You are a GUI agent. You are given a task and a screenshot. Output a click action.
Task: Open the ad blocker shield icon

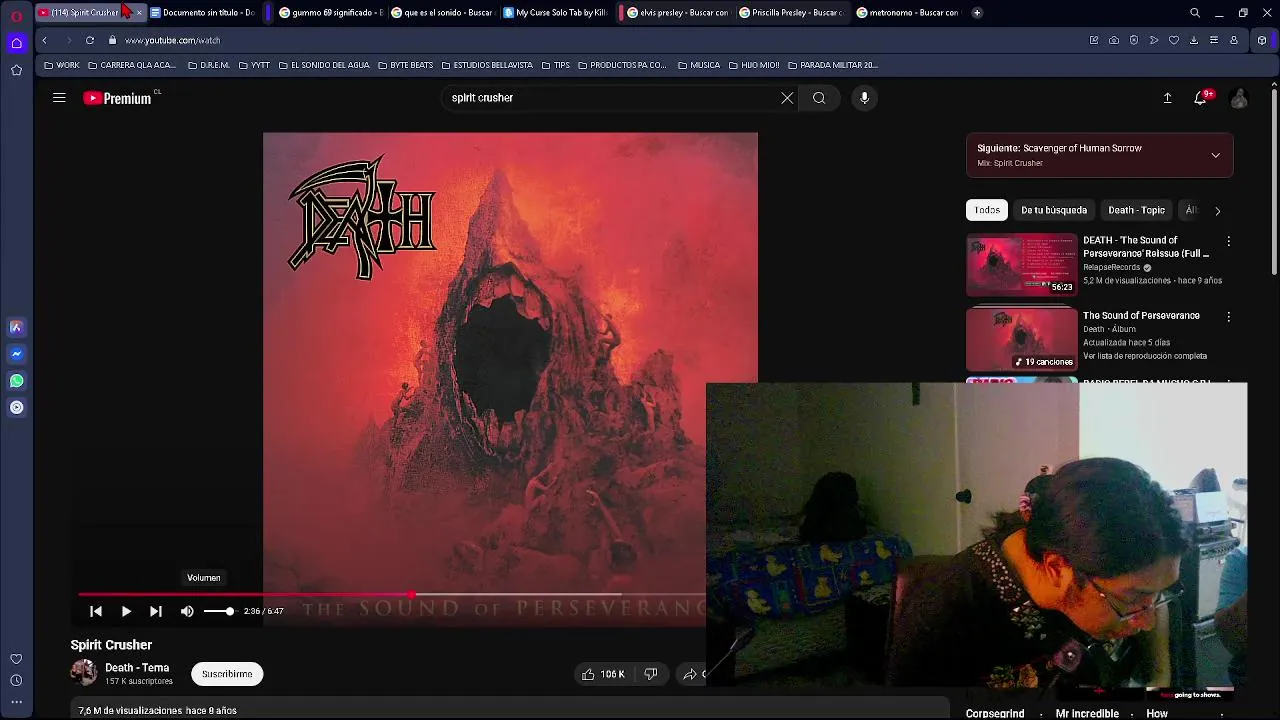tap(1134, 40)
